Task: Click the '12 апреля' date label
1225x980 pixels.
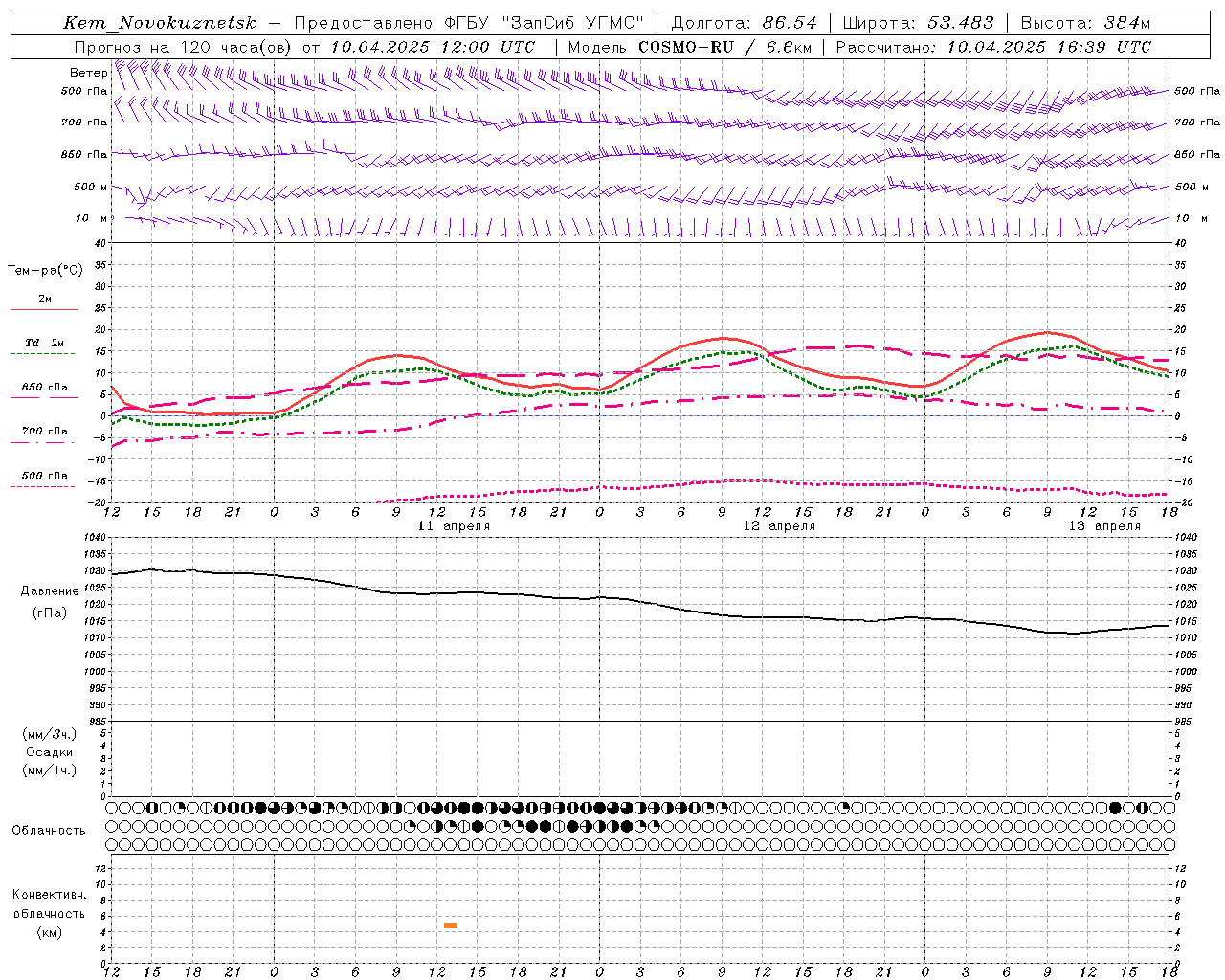Action: [780, 526]
